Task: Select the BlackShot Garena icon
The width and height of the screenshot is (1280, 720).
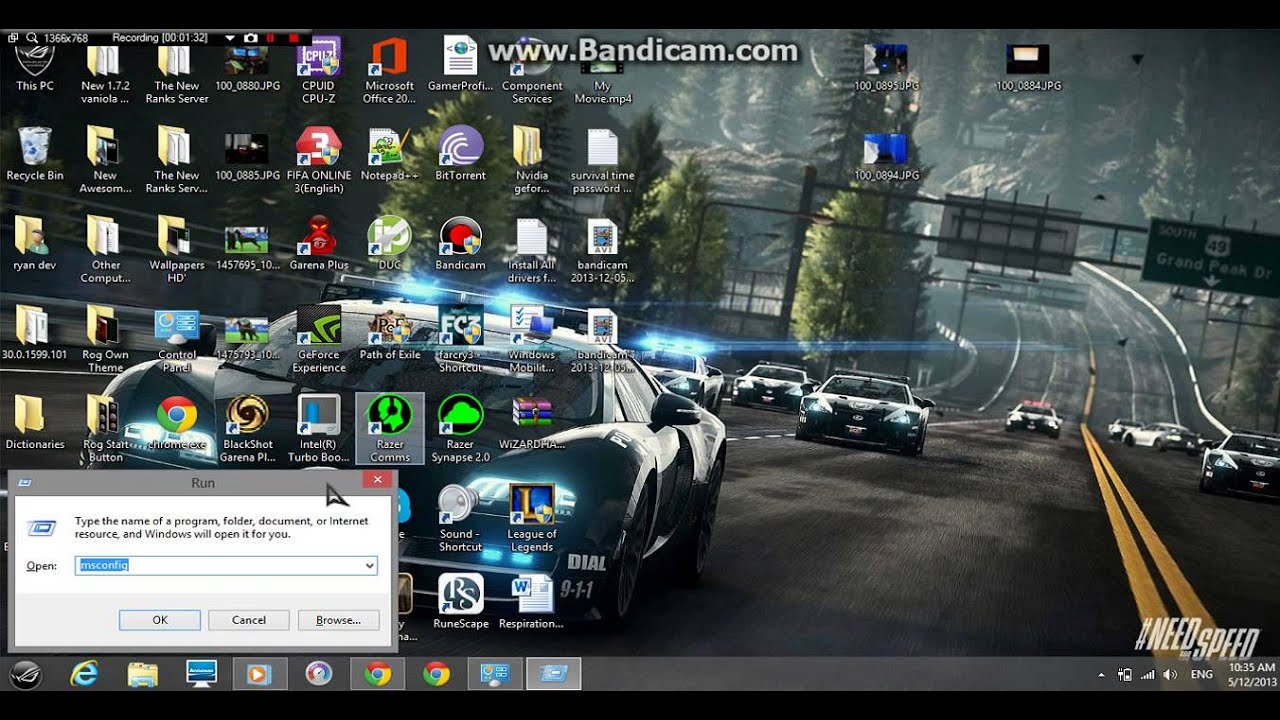Action: point(248,430)
